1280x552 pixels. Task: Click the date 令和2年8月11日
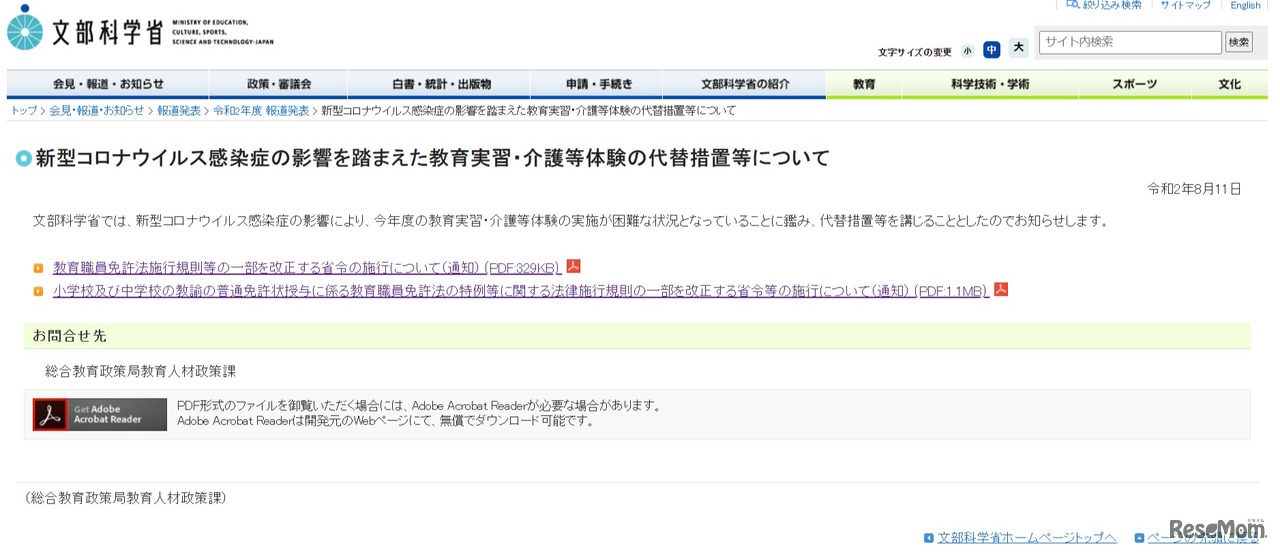point(1194,189)
